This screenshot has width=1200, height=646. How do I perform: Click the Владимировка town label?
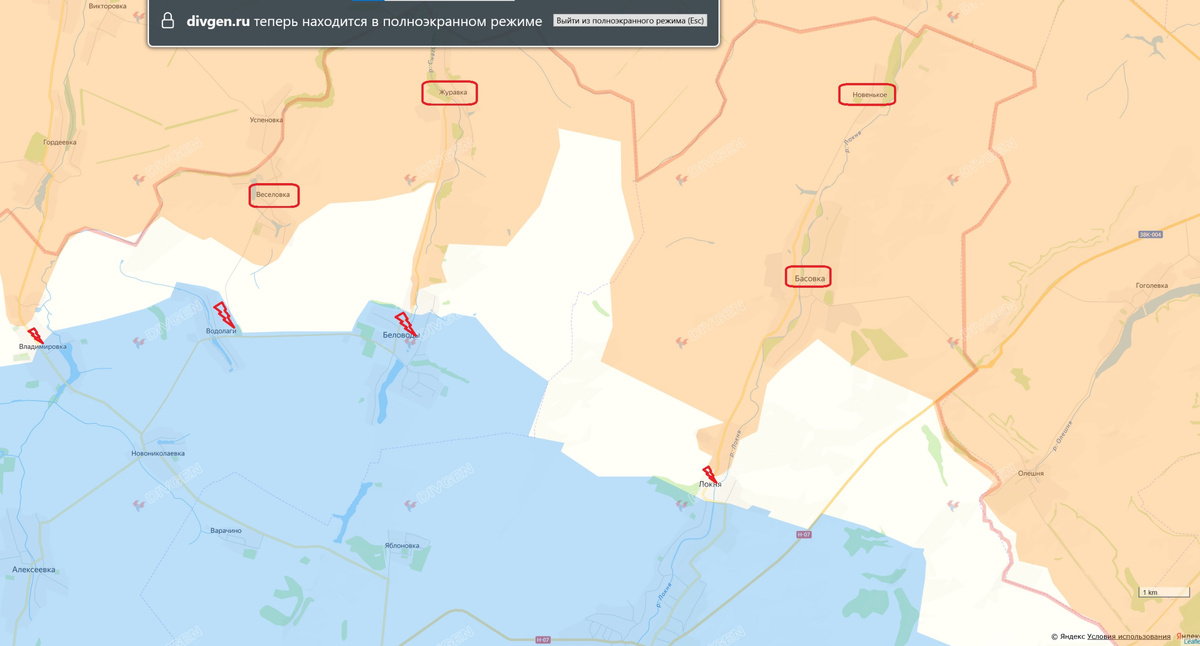tap(43, 347)
